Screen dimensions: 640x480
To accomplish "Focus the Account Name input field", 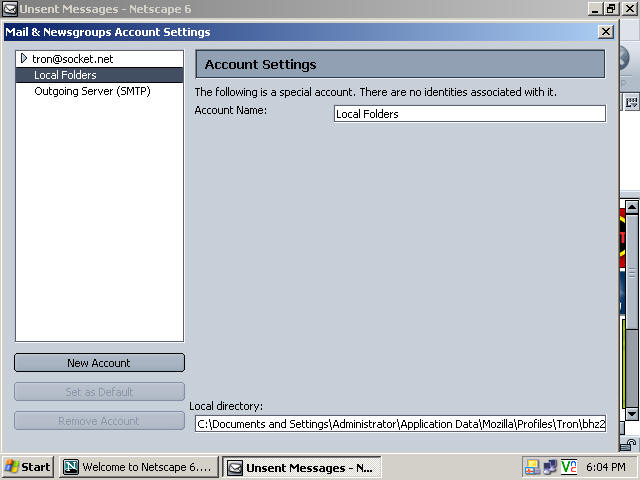I will [470, 114].
